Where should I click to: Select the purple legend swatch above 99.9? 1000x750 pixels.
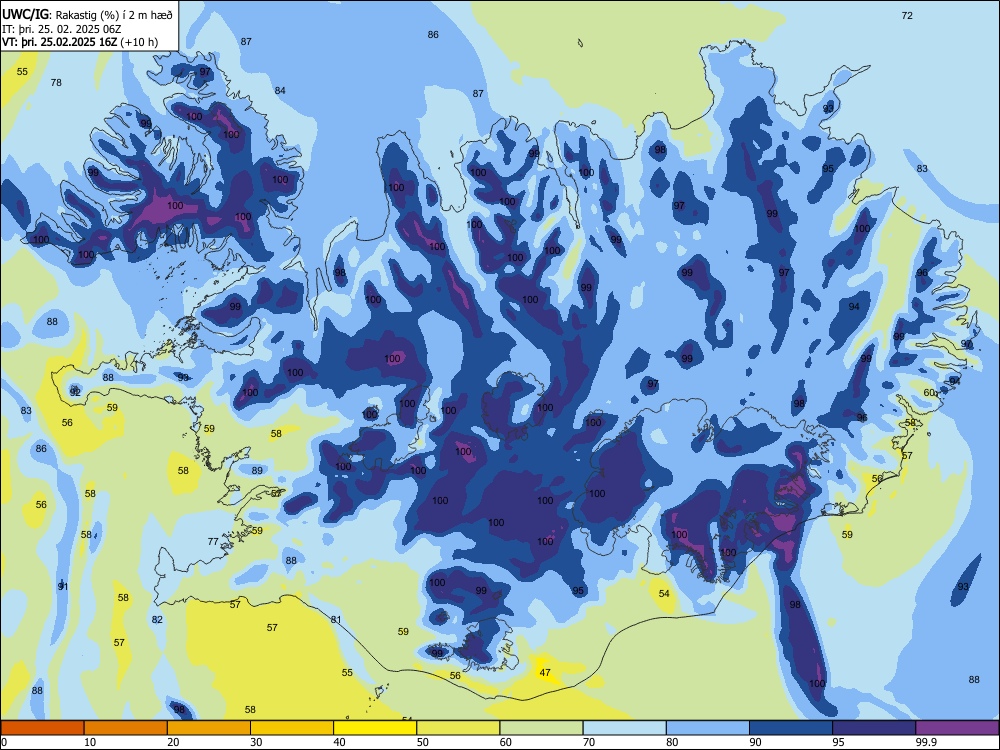point(957,728)
